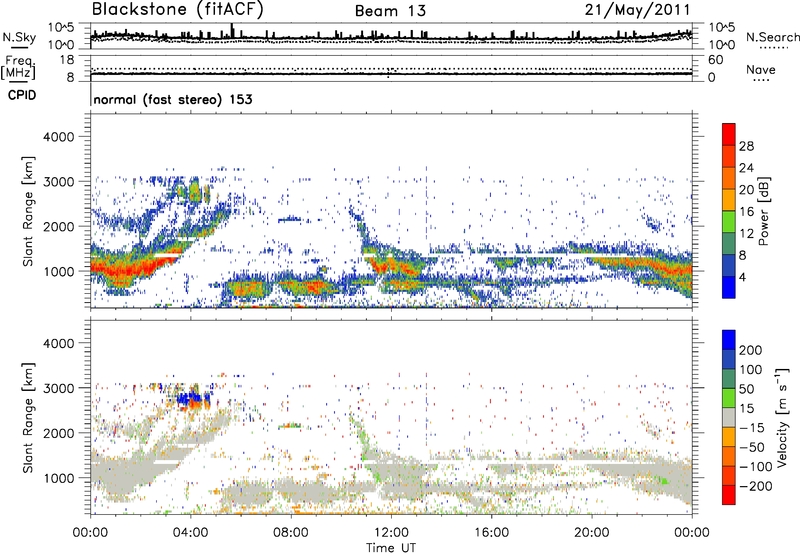This screenshot has height=554, width=800.
Task: Click the 'Slant Range [km]' label of the power panel
Action: tap(29, 211)
